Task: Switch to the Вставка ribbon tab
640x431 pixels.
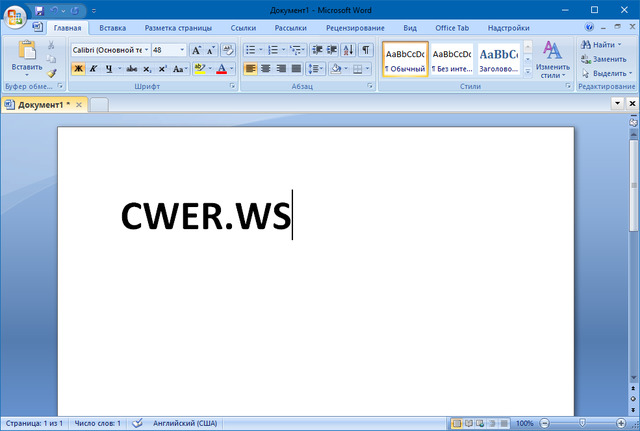Action: click(x=112, y=28)
